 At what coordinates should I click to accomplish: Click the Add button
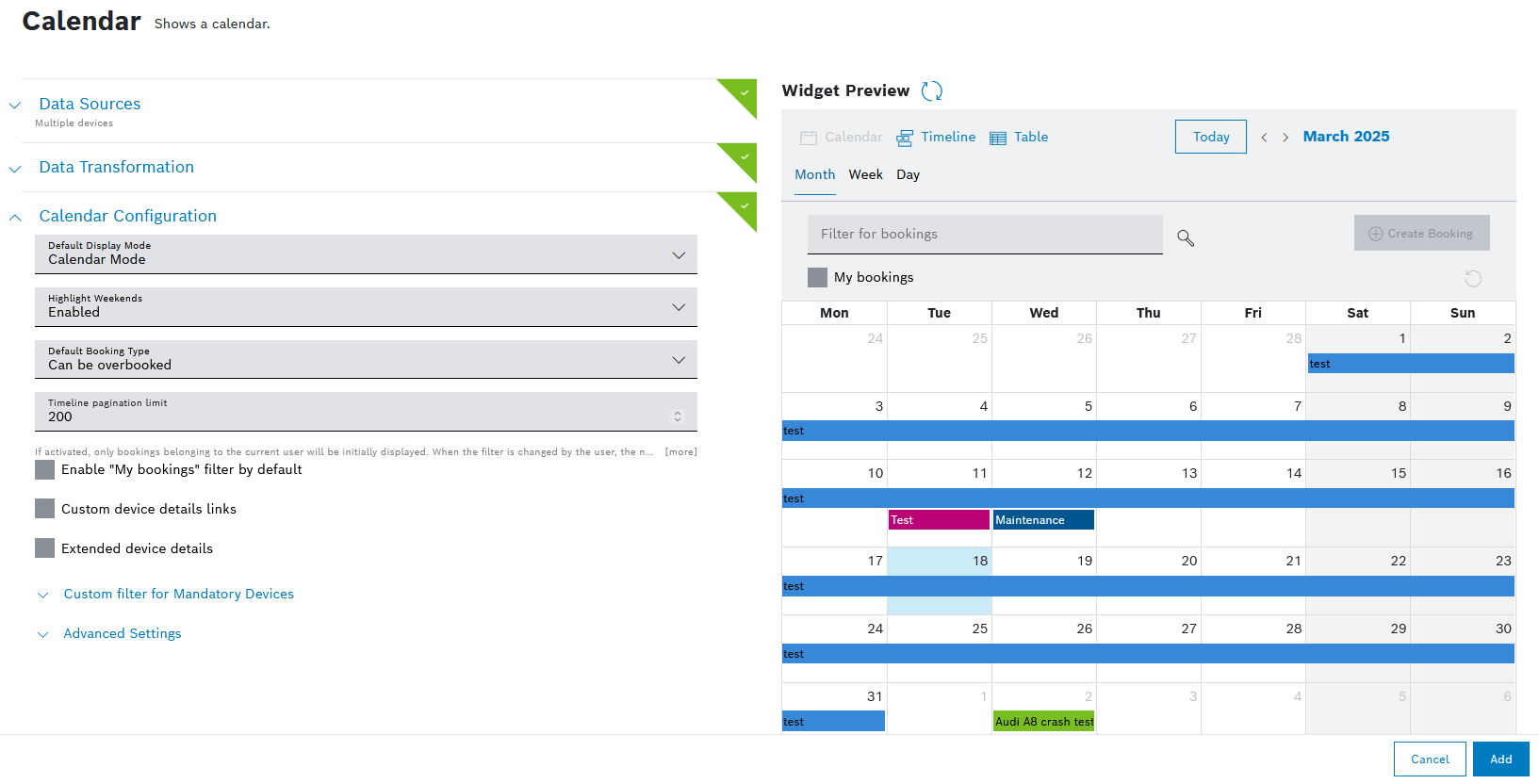click(x=1500, y=759)
